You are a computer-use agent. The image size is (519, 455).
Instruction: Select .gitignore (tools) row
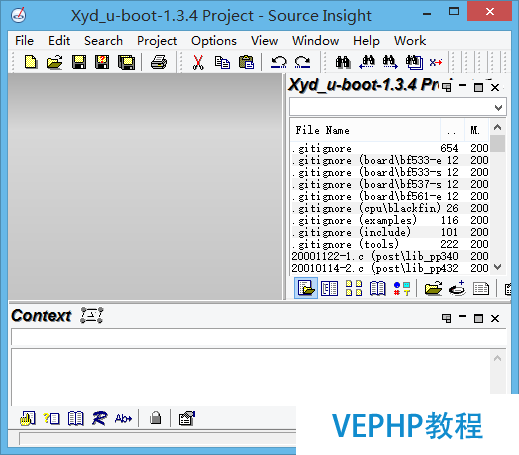click(x=390, y=244)
